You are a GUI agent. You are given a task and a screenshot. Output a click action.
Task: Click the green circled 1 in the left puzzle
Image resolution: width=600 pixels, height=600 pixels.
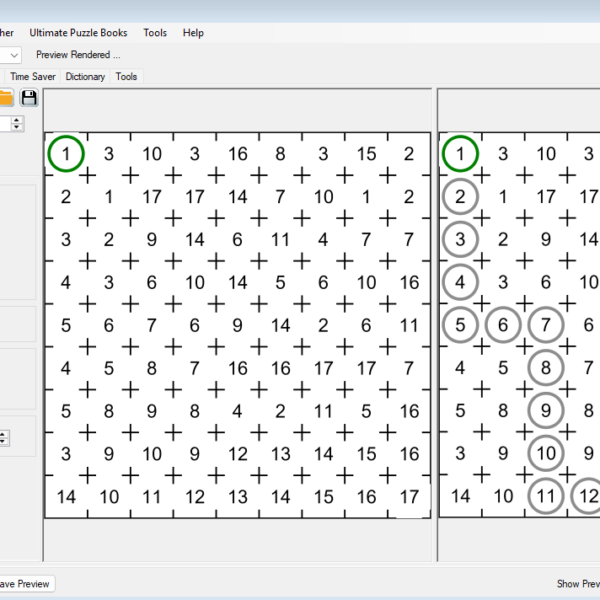point(66,154)
